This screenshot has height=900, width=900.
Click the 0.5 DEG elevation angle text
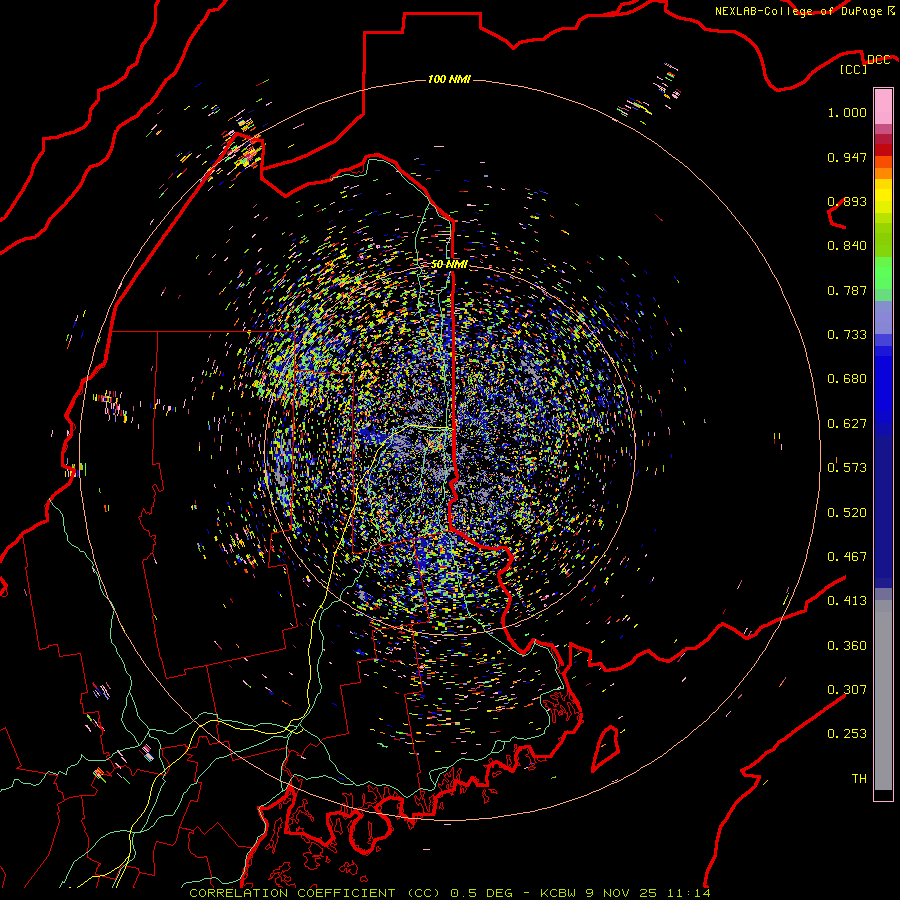pos(483,893)
